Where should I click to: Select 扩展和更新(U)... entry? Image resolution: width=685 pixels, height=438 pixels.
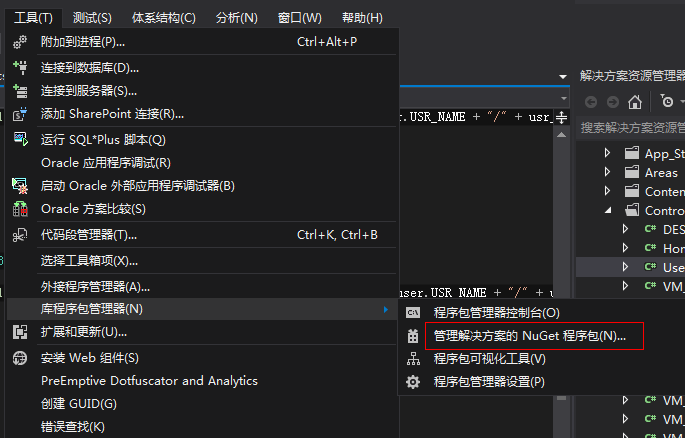201,332
